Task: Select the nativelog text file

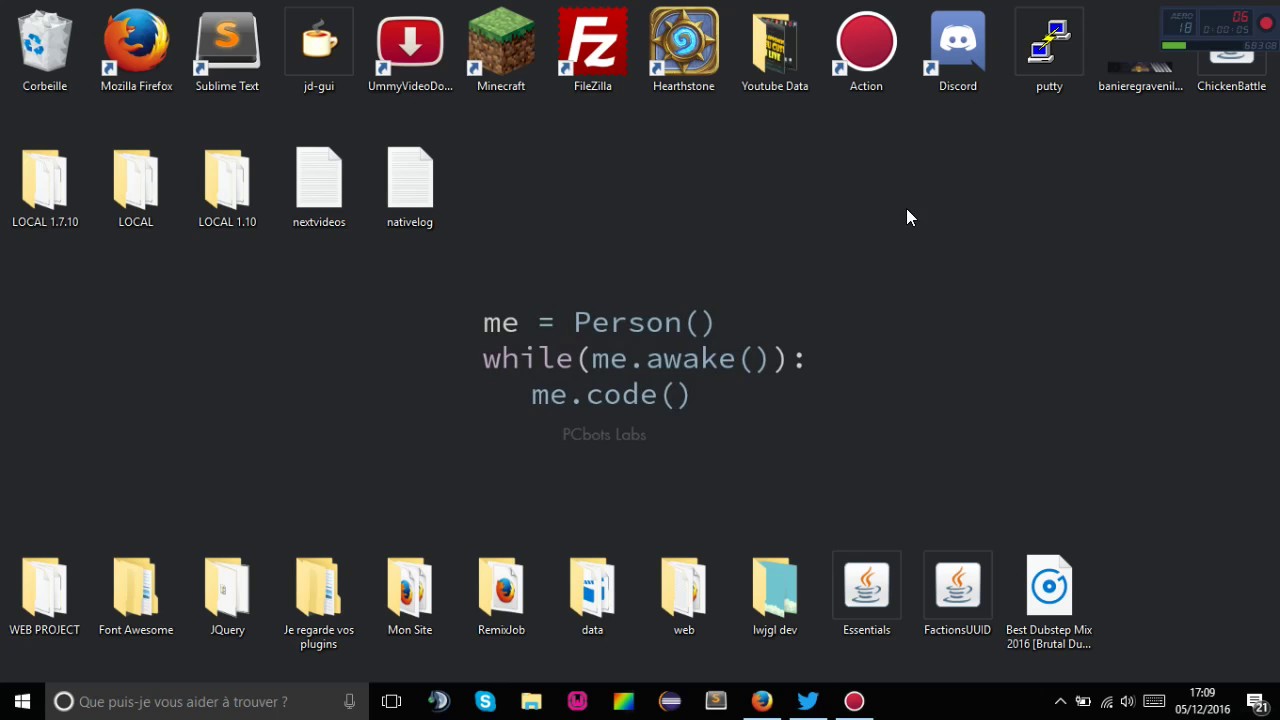Action: coord(410,187)
